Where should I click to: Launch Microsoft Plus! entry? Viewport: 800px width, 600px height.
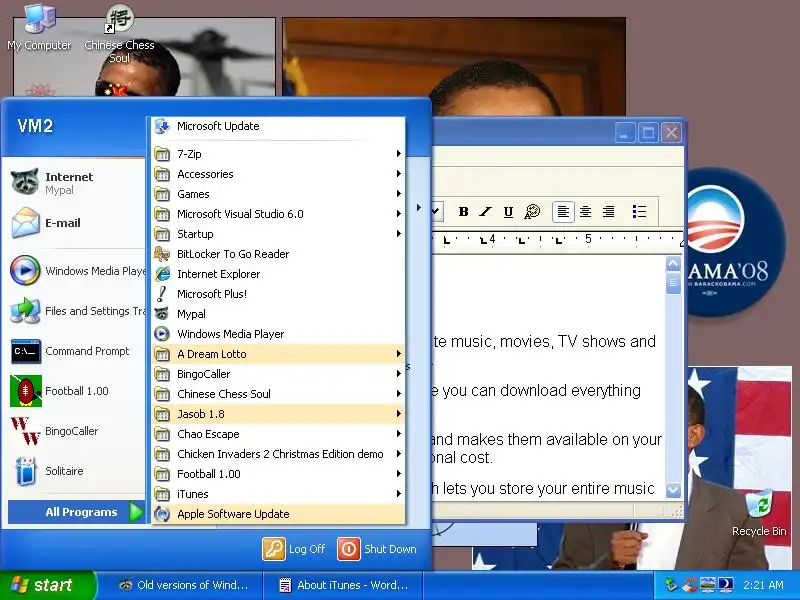tap(279, 294)
